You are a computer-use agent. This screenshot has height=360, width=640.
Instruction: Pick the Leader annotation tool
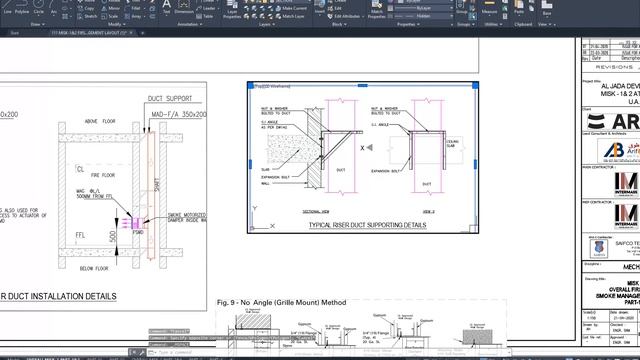(x=206, y=8)
